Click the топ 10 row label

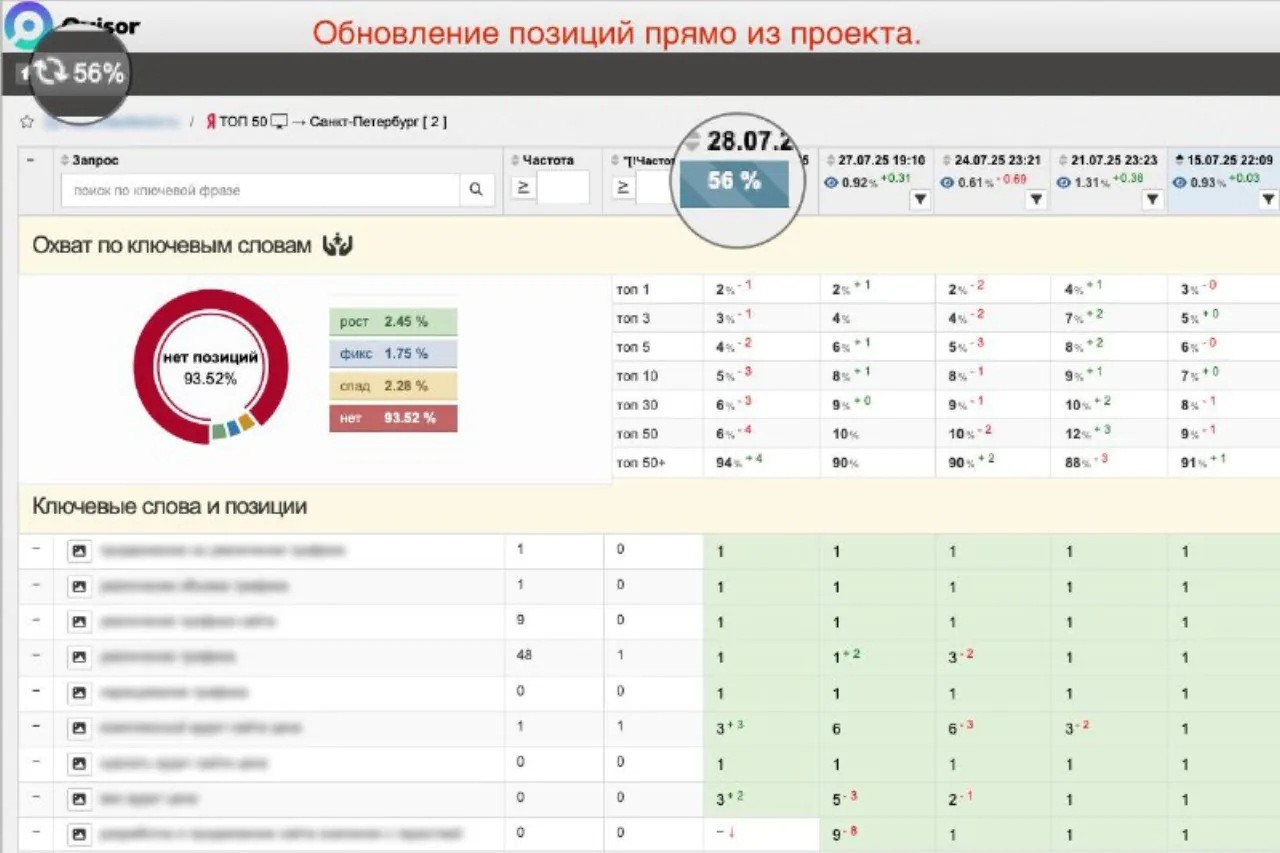[638, 376]
